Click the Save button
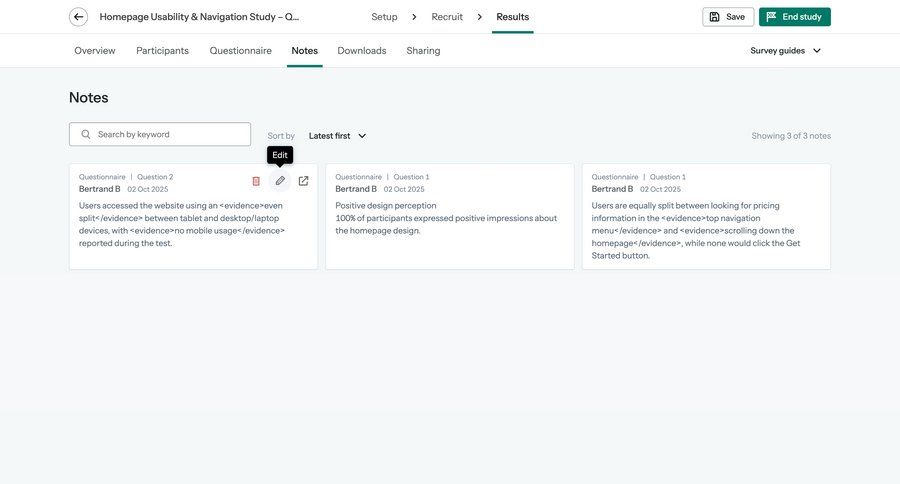The width and height of the screenshot is (900, 484). tap(728, 17)
